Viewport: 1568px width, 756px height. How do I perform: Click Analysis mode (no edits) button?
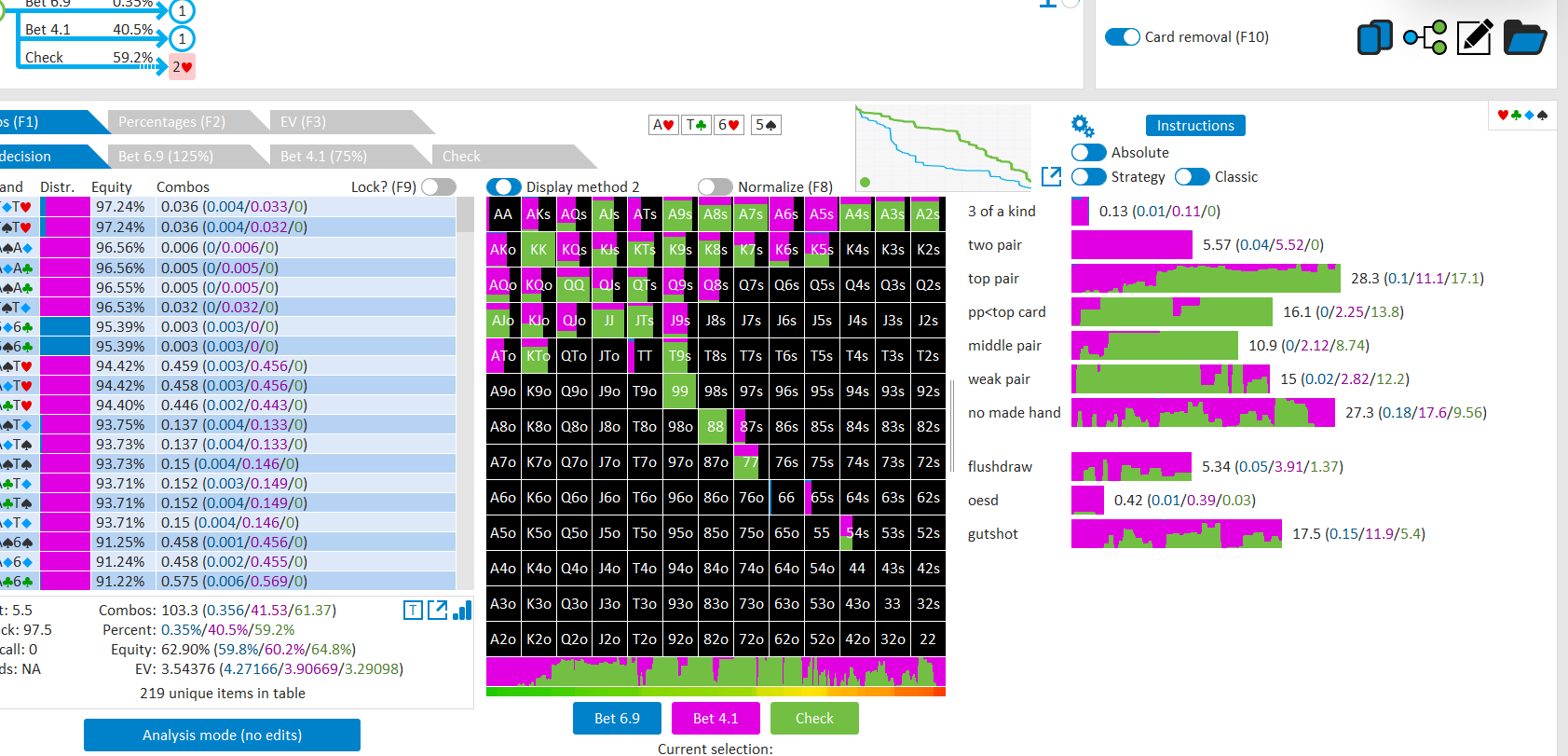pyautogui.click(x=222, y=735)
